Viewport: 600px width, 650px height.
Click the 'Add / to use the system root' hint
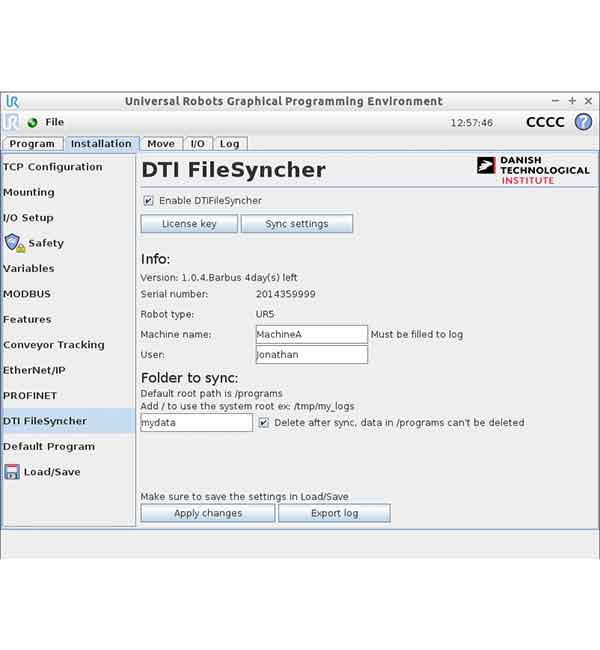click(248, 406)
